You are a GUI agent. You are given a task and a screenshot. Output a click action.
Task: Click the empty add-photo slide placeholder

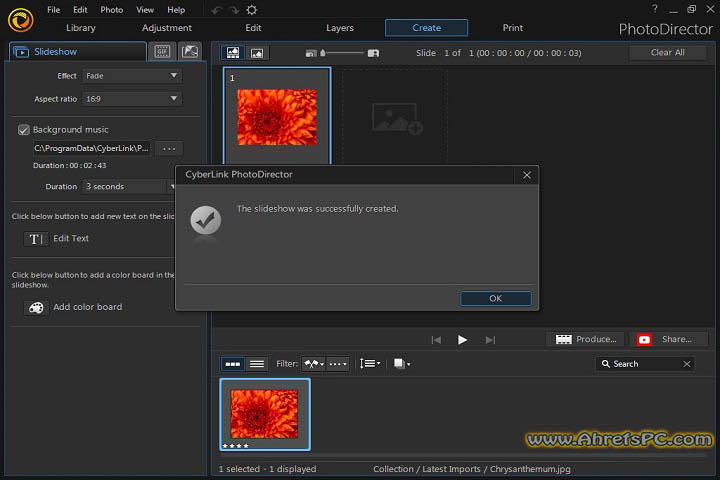pyautogui.click(x=395, y=118)
